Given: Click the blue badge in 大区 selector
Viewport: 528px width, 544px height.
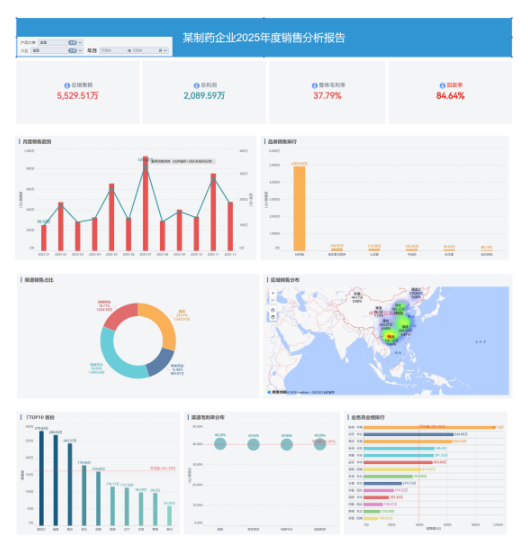Looking at the screenshot, I should click(x=72, y=50).
